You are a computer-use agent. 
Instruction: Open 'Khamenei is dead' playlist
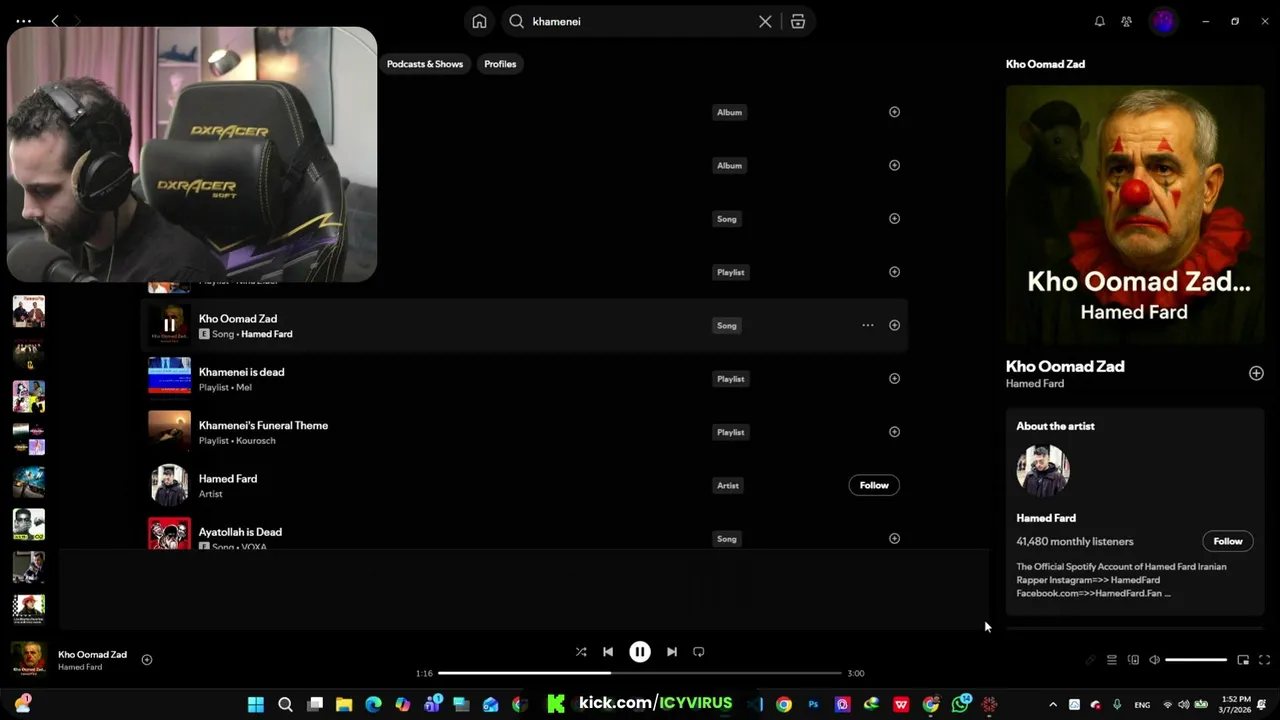tap(241, 372)
